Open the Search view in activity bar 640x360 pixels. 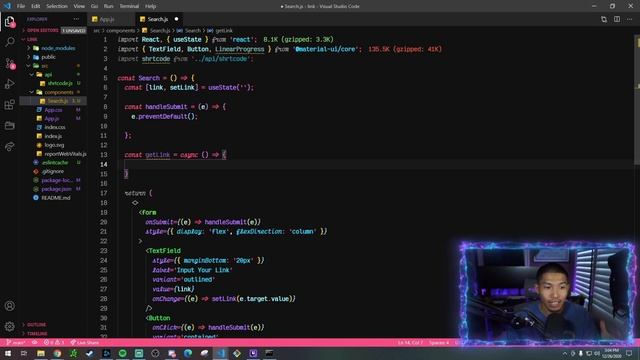(10, 42)
